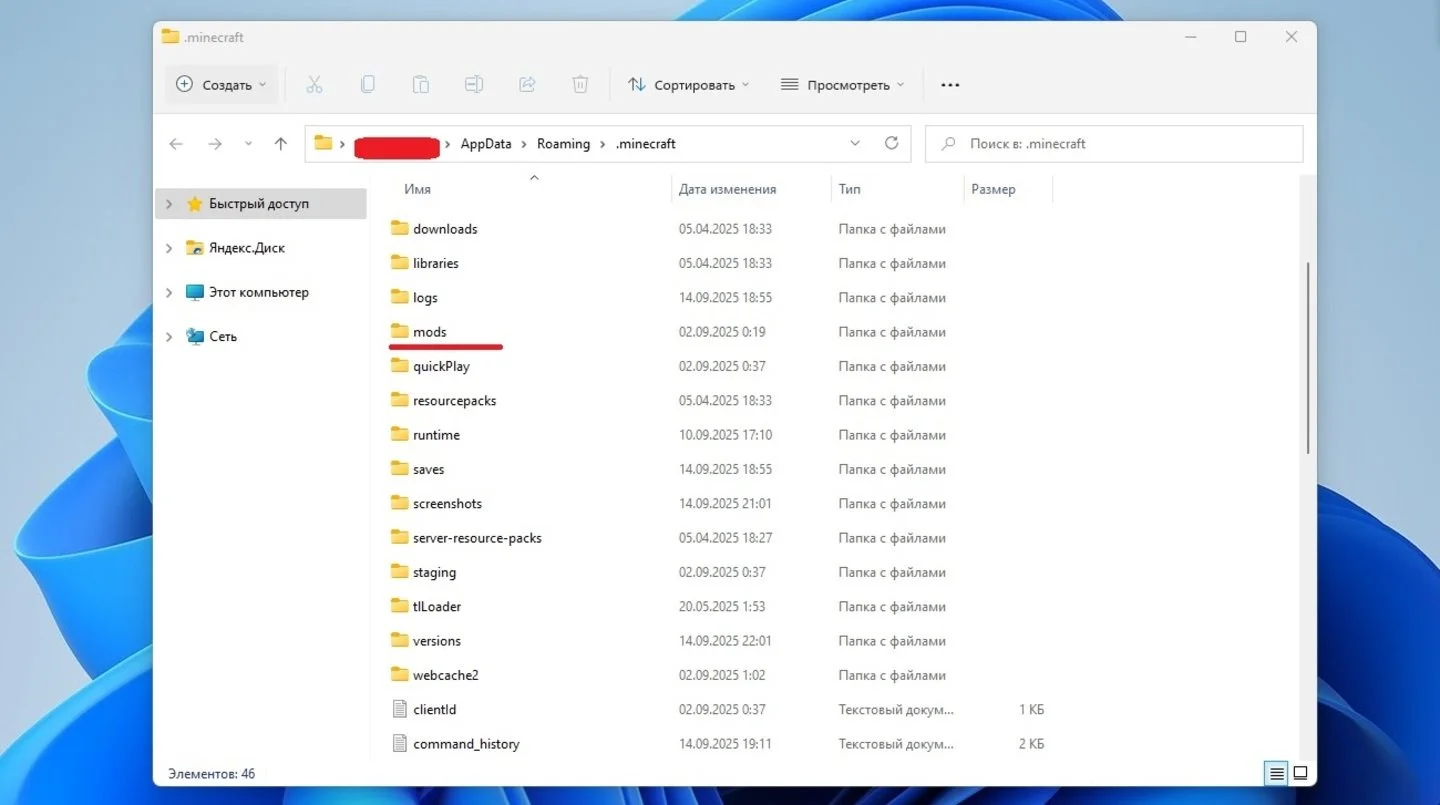Screen dimensions: 1440x805
Task: Switch to details view in status bar
Action: 1277,773
